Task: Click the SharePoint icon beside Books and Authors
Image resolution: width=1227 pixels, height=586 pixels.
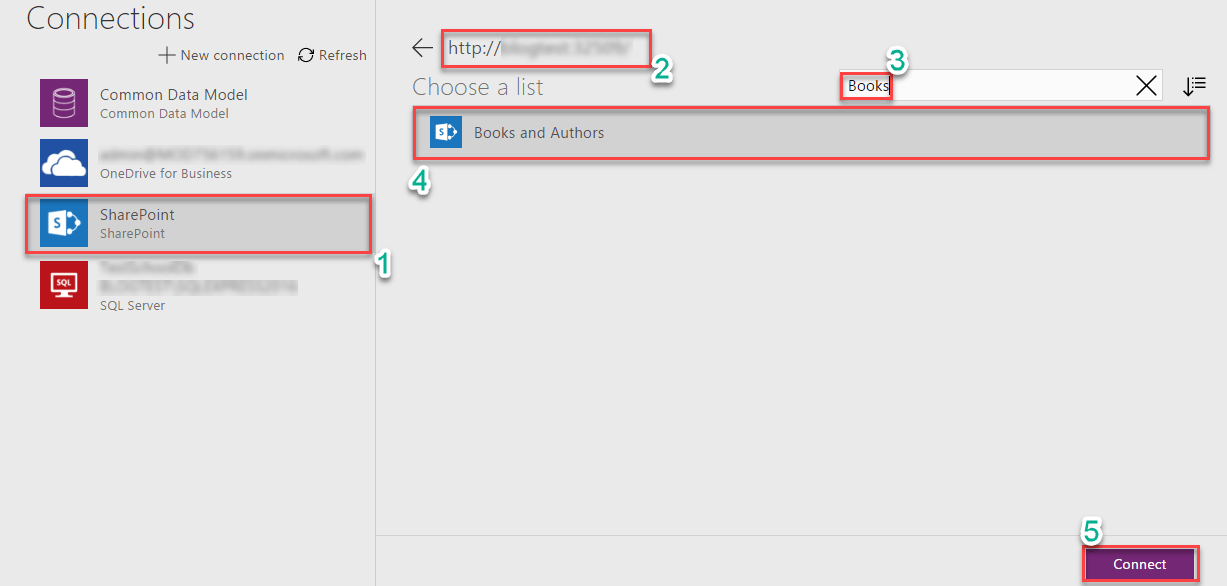Action: click(446, 132)
